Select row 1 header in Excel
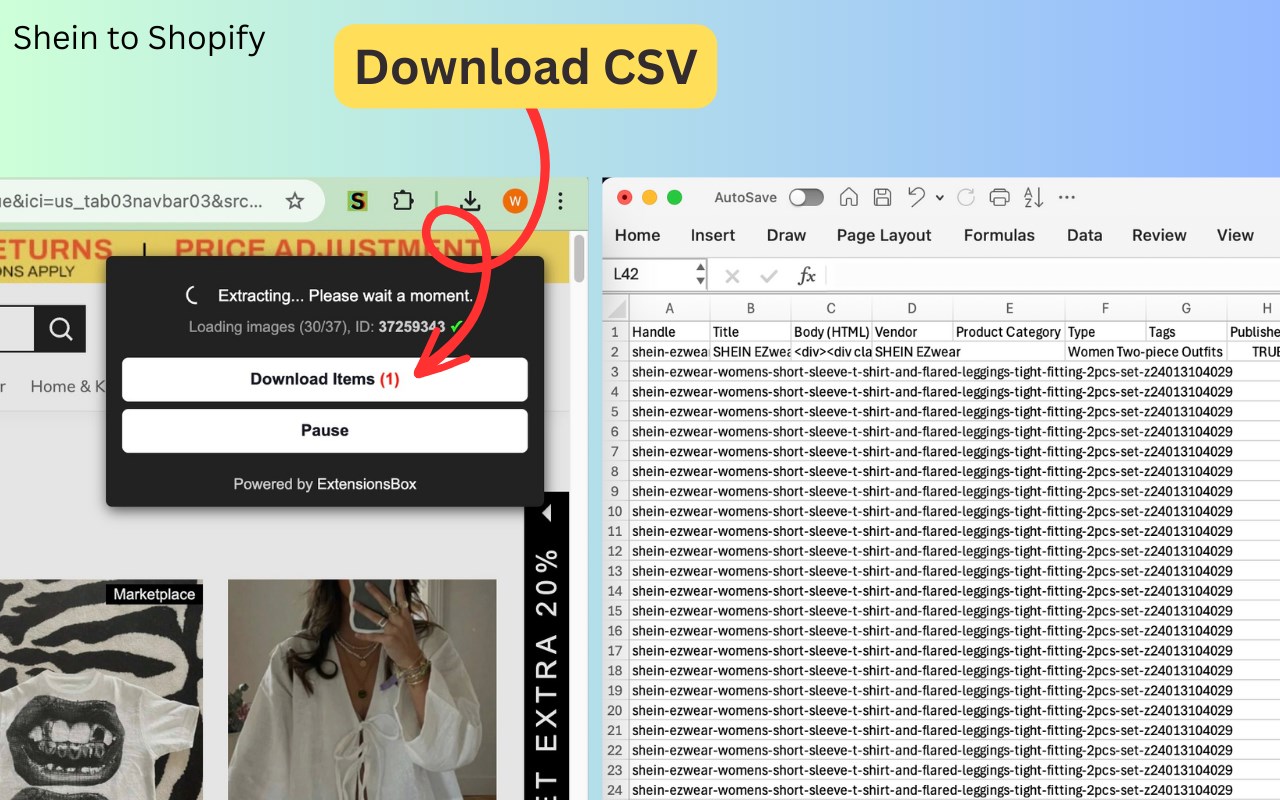1280x800 pixels. [x=616, y=332]
